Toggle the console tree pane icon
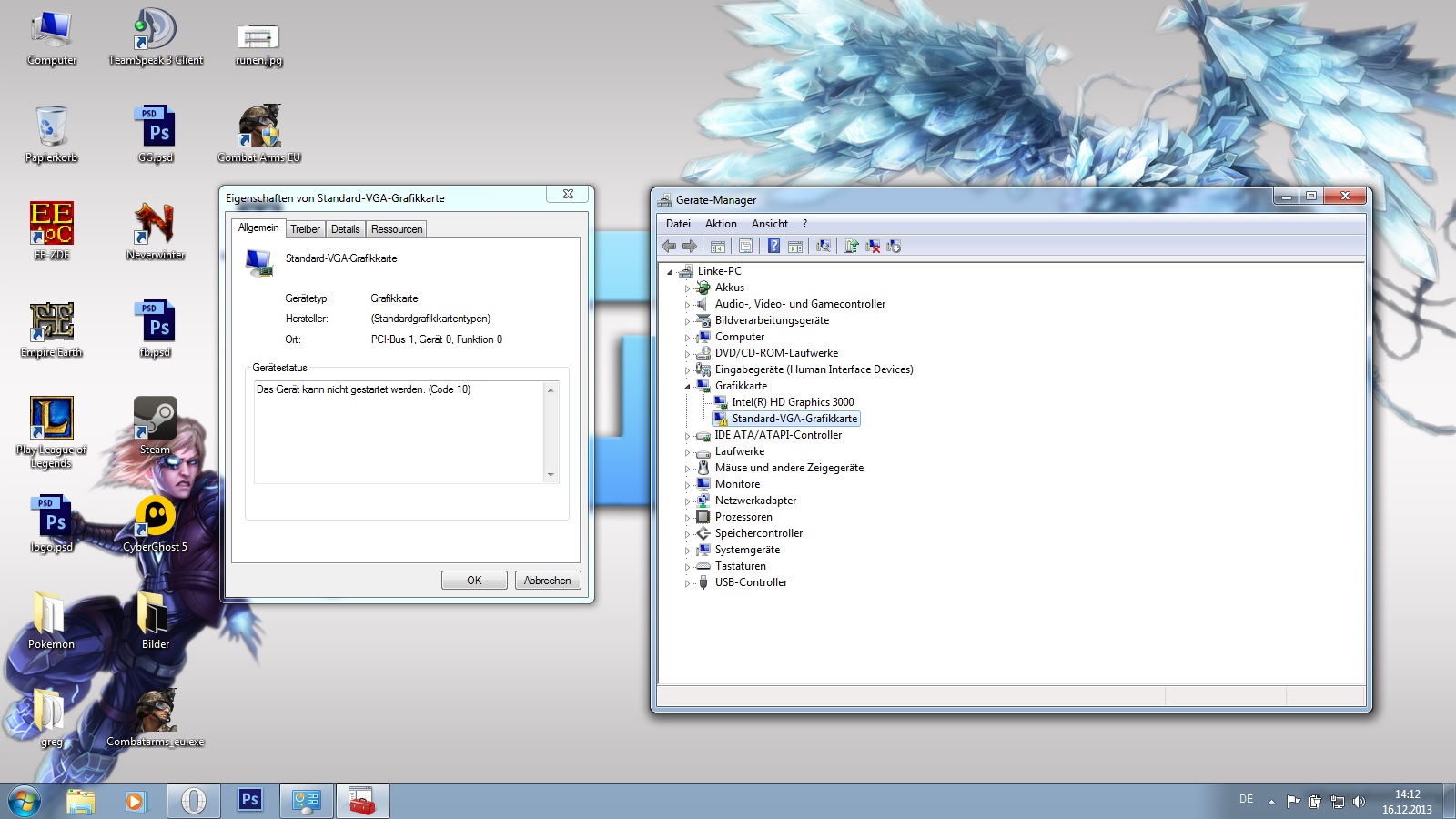The width and height of the screenshot is (1456, 819). [718, 246]
